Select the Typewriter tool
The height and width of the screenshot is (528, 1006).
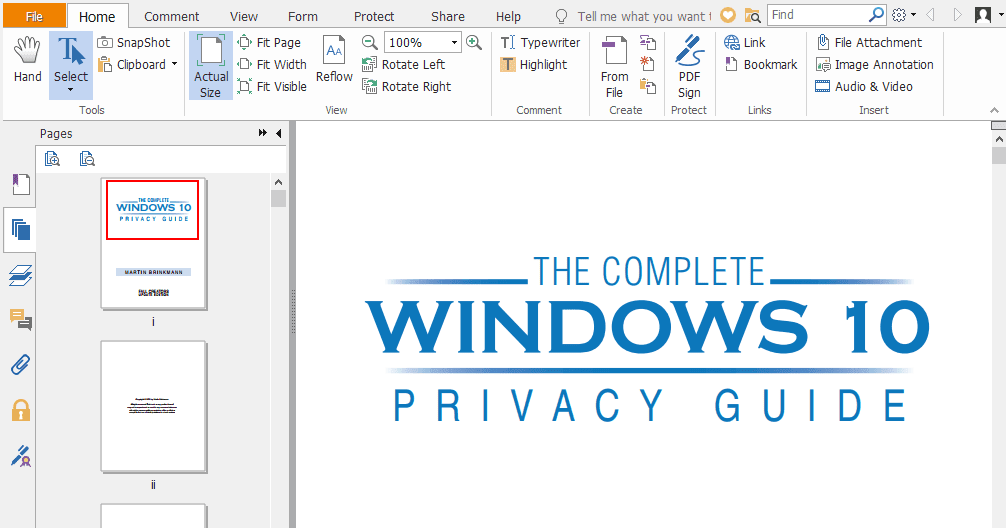tap(540, 42)
